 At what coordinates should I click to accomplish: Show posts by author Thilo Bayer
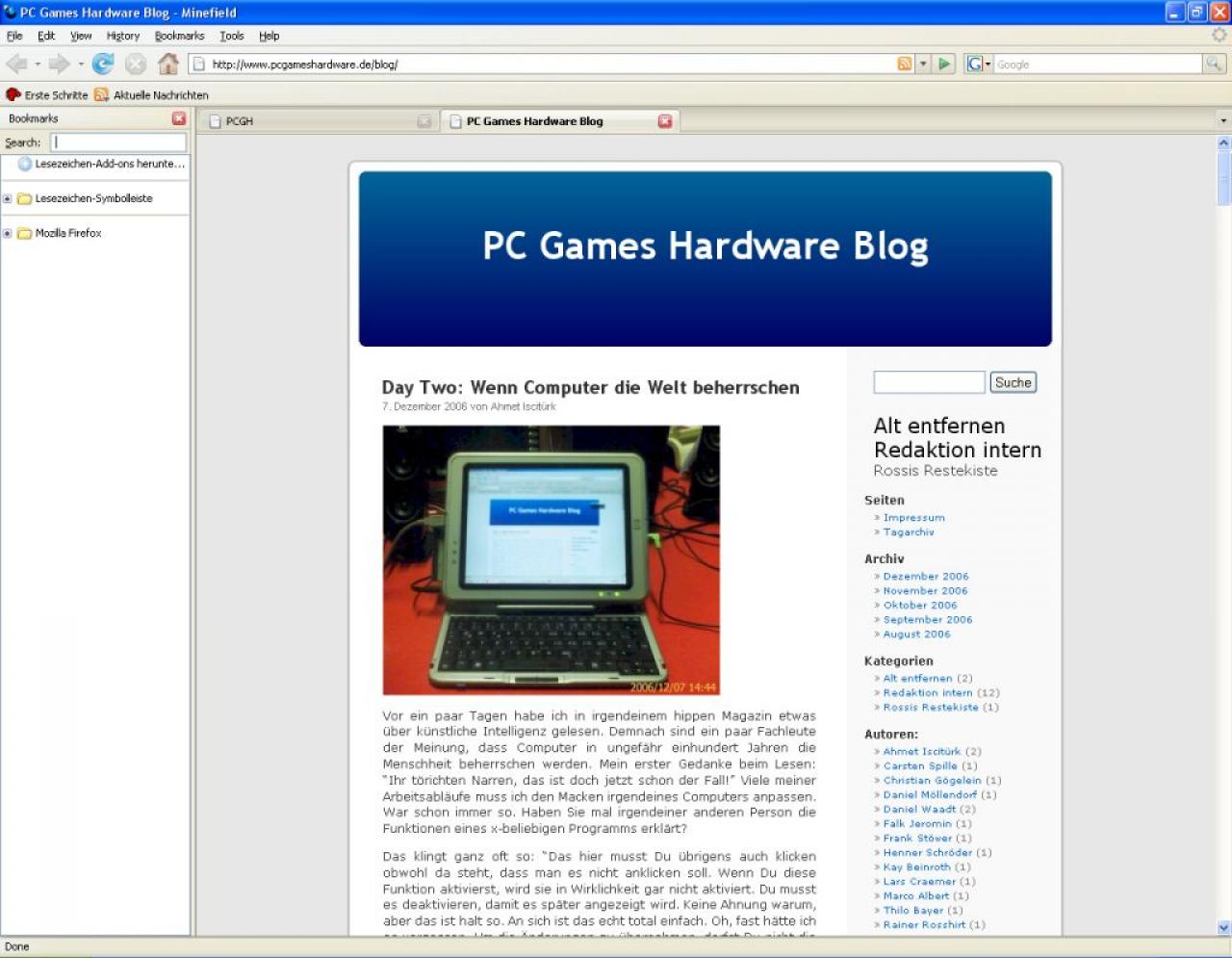pos(913,911)
